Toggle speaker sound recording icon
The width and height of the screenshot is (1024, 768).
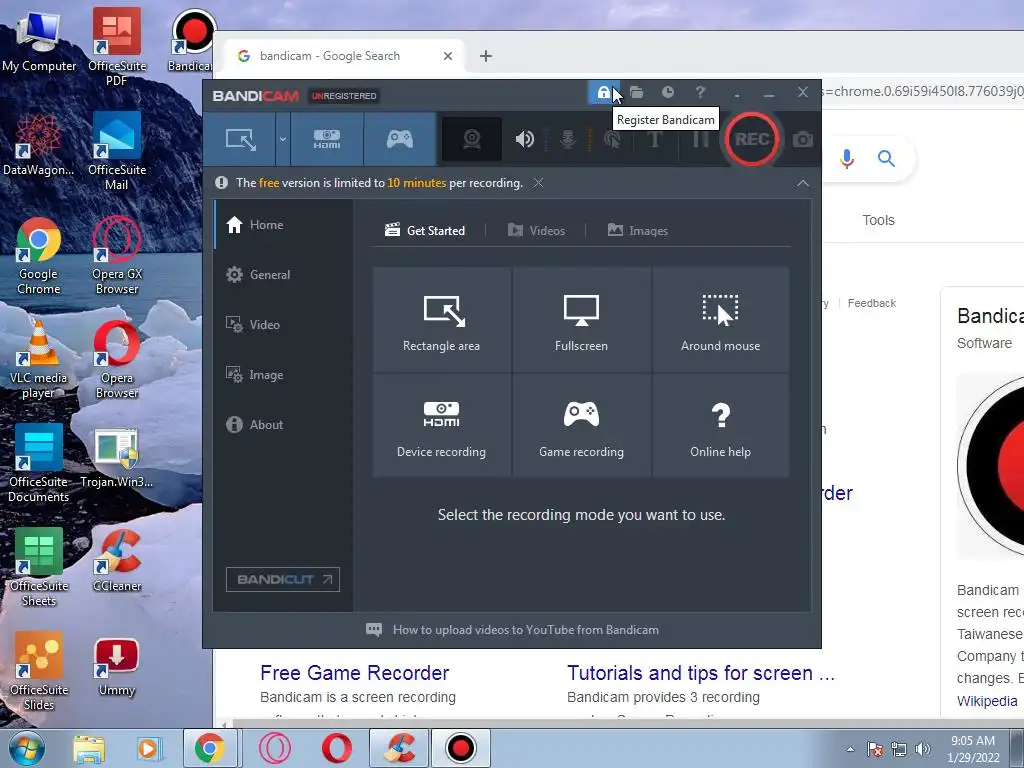[524, 139]
